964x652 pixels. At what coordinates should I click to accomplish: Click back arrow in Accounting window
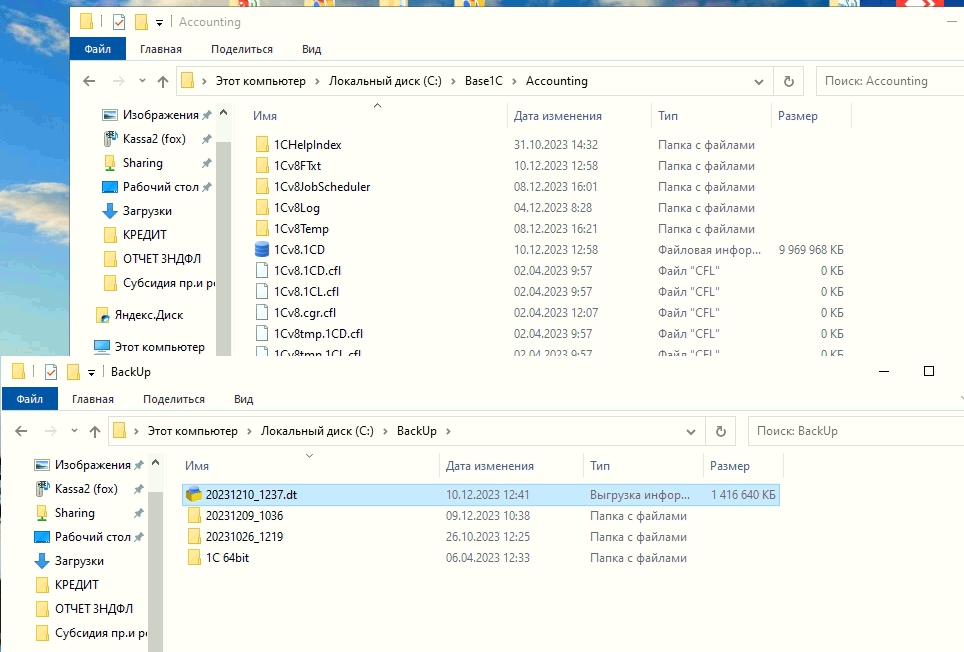pos(89,82)
